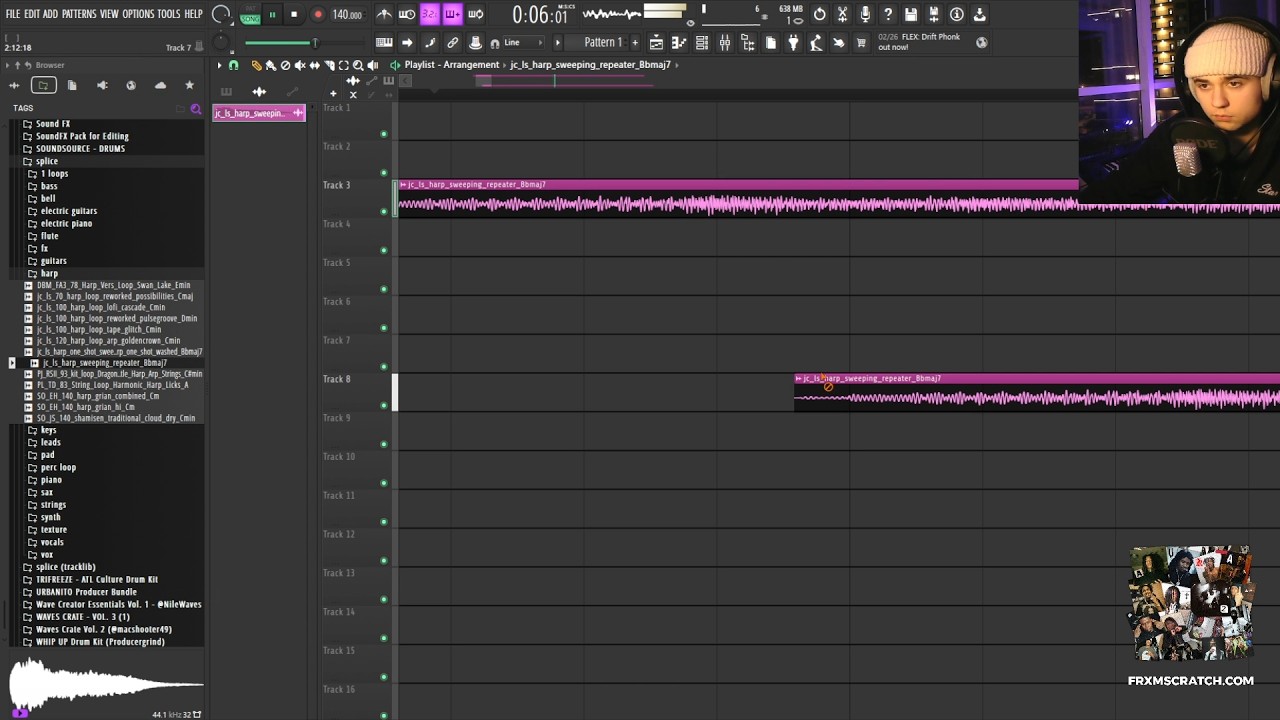Open the Line snap dropdown
The image size is (1280, 720).
coord(522,42)
